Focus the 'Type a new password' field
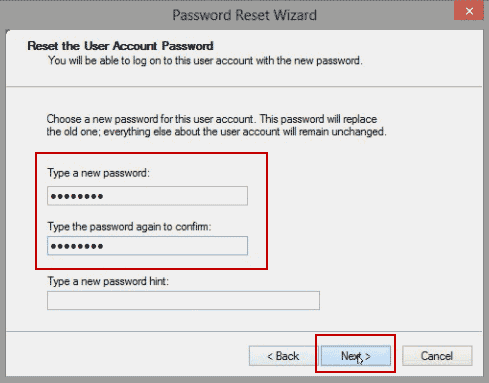489x383 pixels. [147, 196]
